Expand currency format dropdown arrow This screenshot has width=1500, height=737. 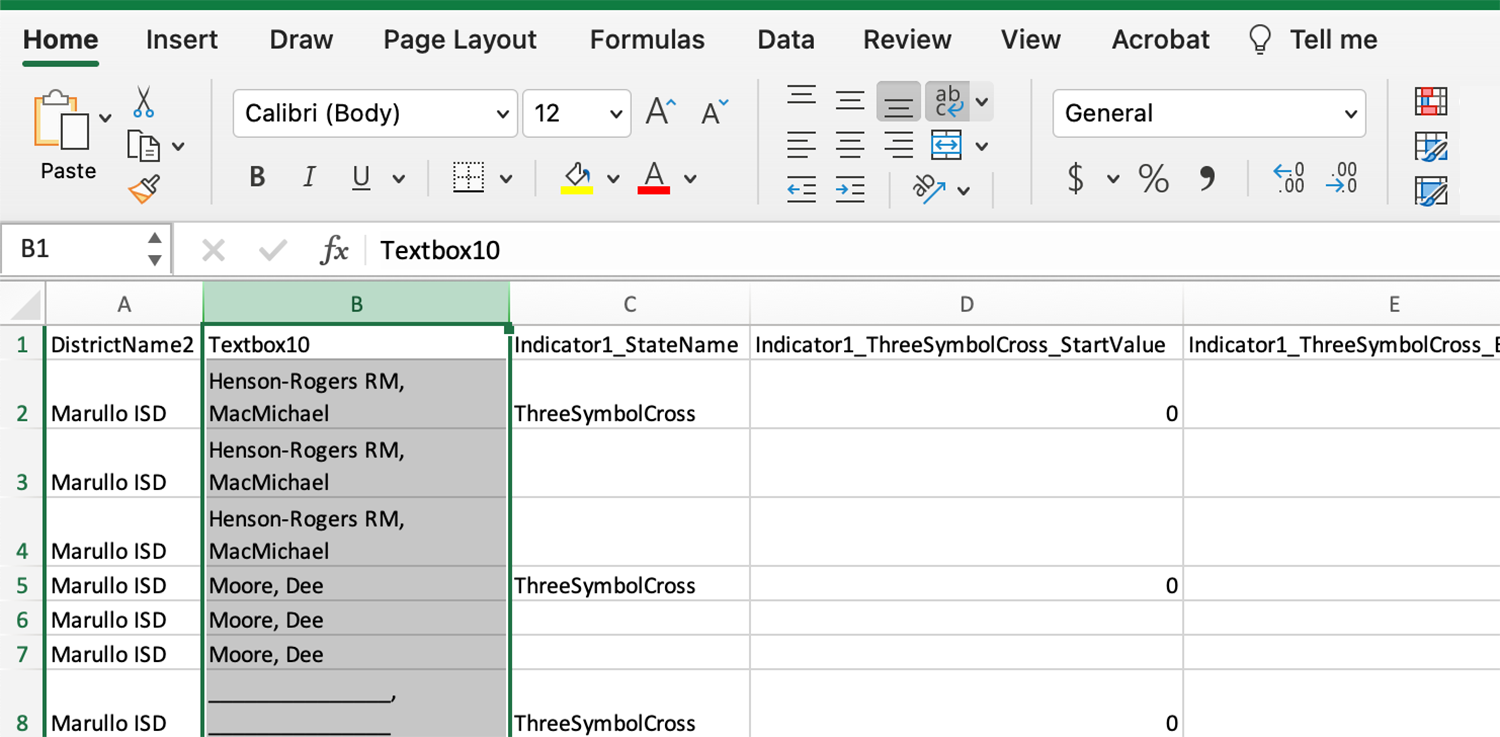click(x=1113, y=180)
